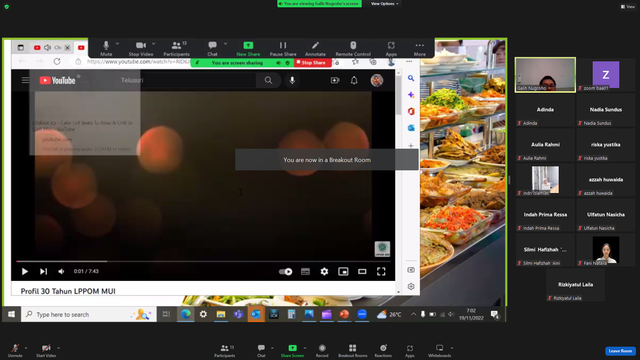Skip to next YouTube video
The width and height of the screenshot is (640, 360).
[43, 271]
